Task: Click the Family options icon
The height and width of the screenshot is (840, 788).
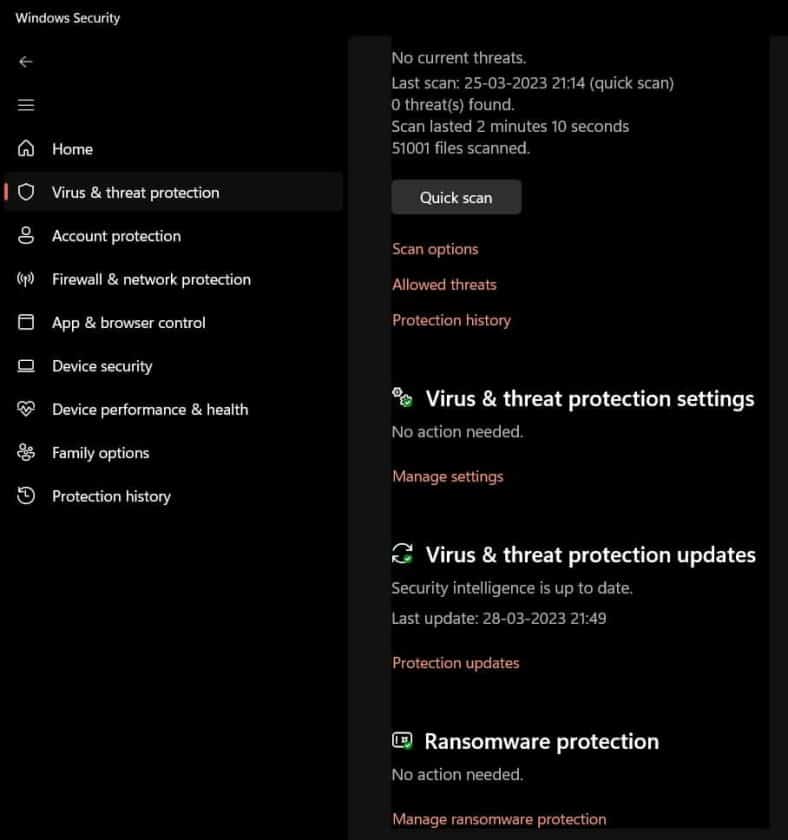Action: click(26, 453)
